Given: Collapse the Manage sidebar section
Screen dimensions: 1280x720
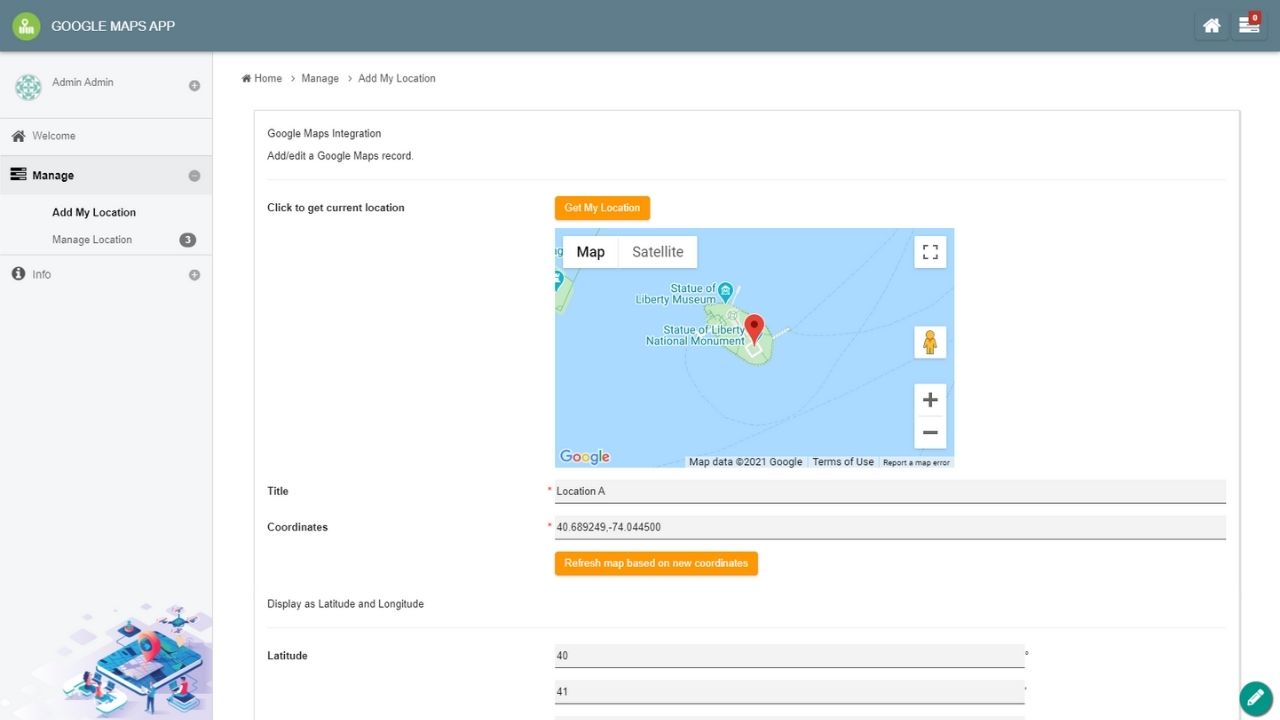Looking at the screenshot, I should 194,176.
